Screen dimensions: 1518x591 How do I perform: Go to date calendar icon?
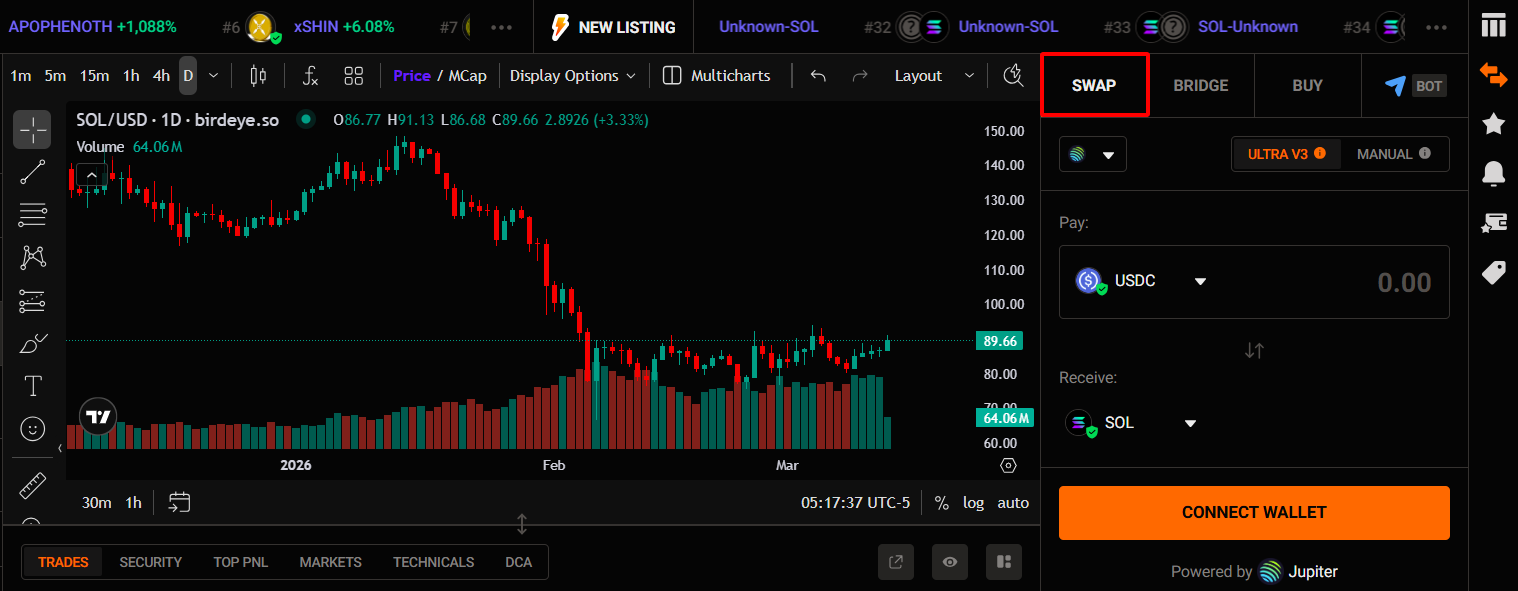(x=179, y=502)
